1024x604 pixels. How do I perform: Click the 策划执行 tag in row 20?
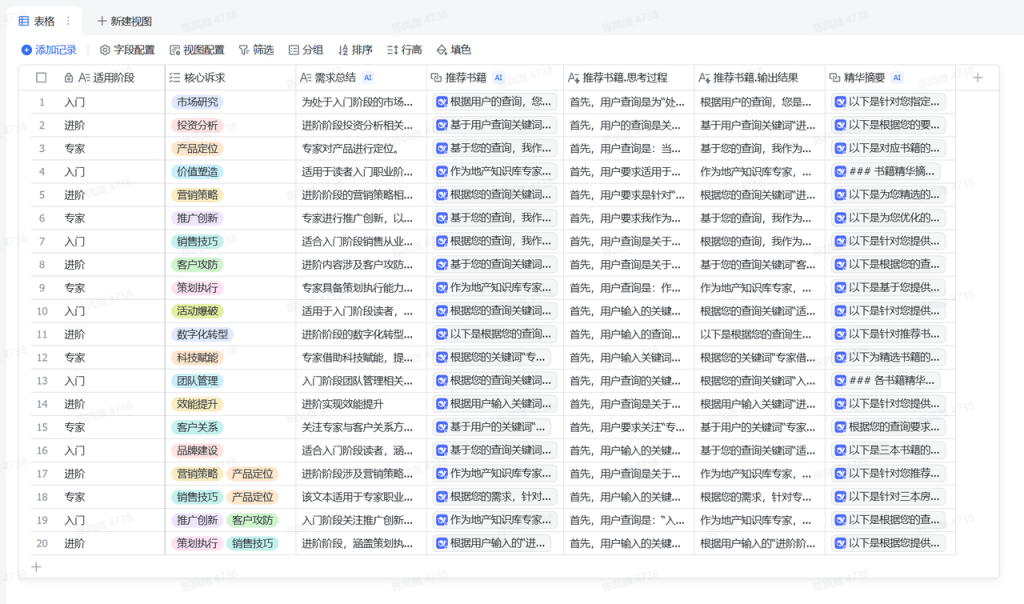[x=197, y=543]
